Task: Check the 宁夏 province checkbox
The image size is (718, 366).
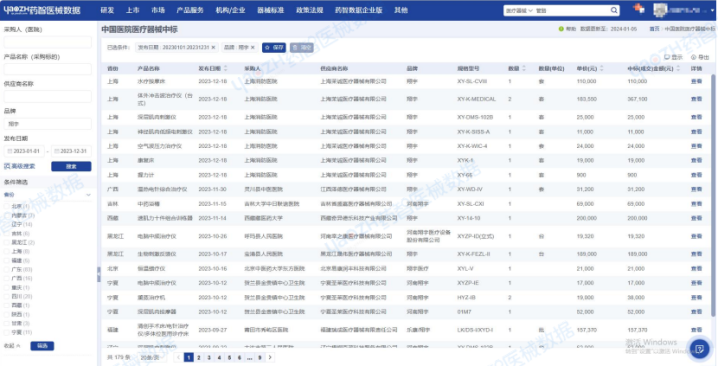Action: coord(6,332)
